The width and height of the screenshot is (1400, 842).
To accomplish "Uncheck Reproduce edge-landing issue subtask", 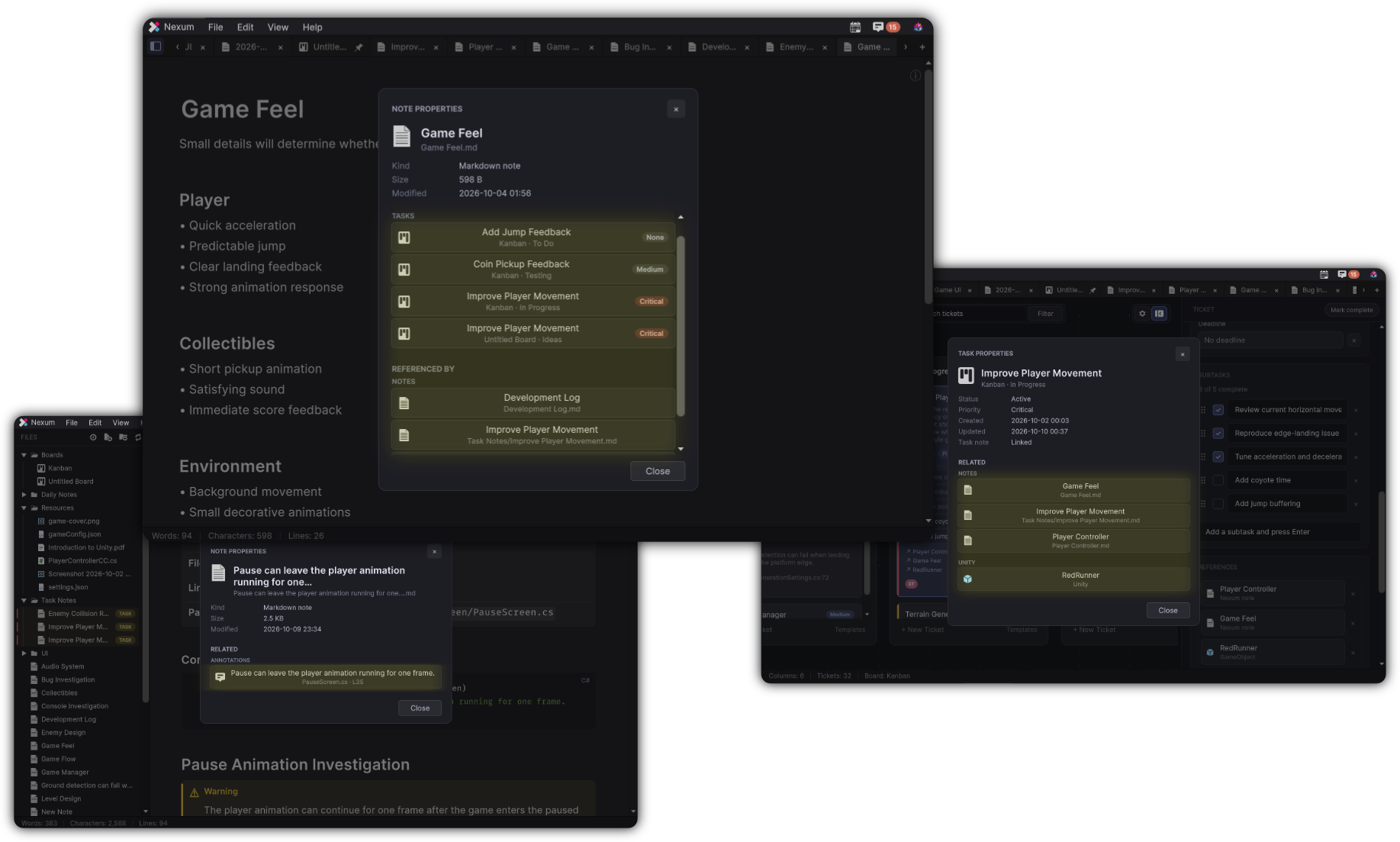I will coord(1218,434).
